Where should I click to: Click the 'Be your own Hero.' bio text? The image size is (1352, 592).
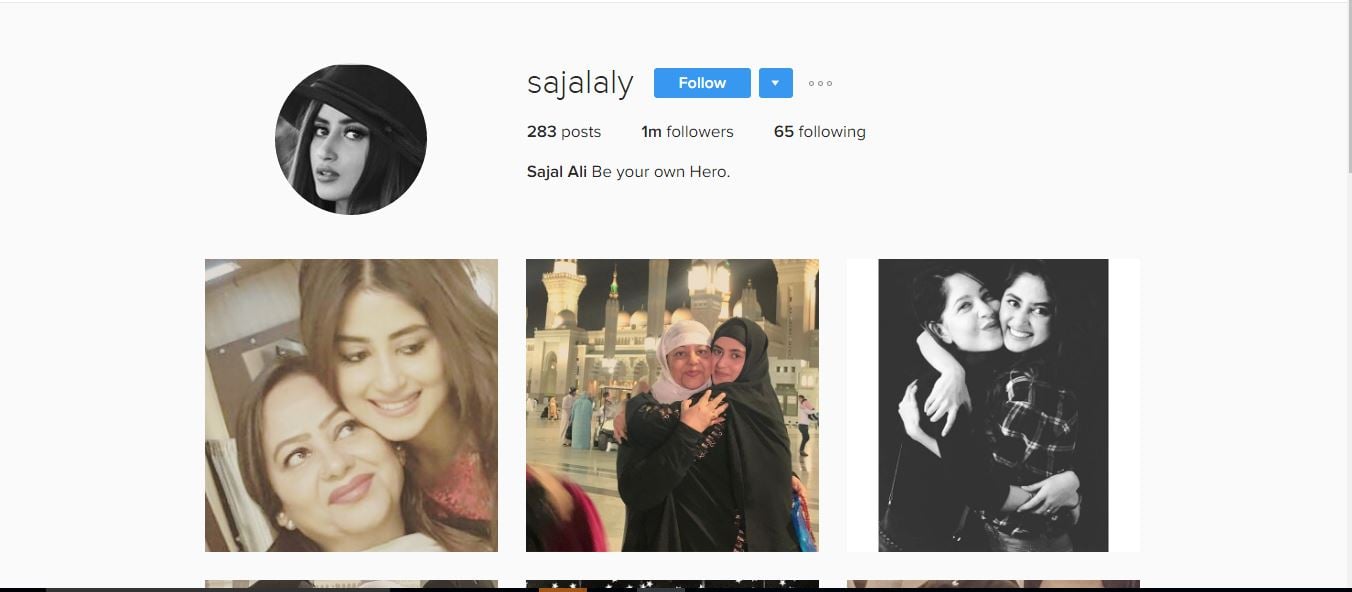click(661, 172)
